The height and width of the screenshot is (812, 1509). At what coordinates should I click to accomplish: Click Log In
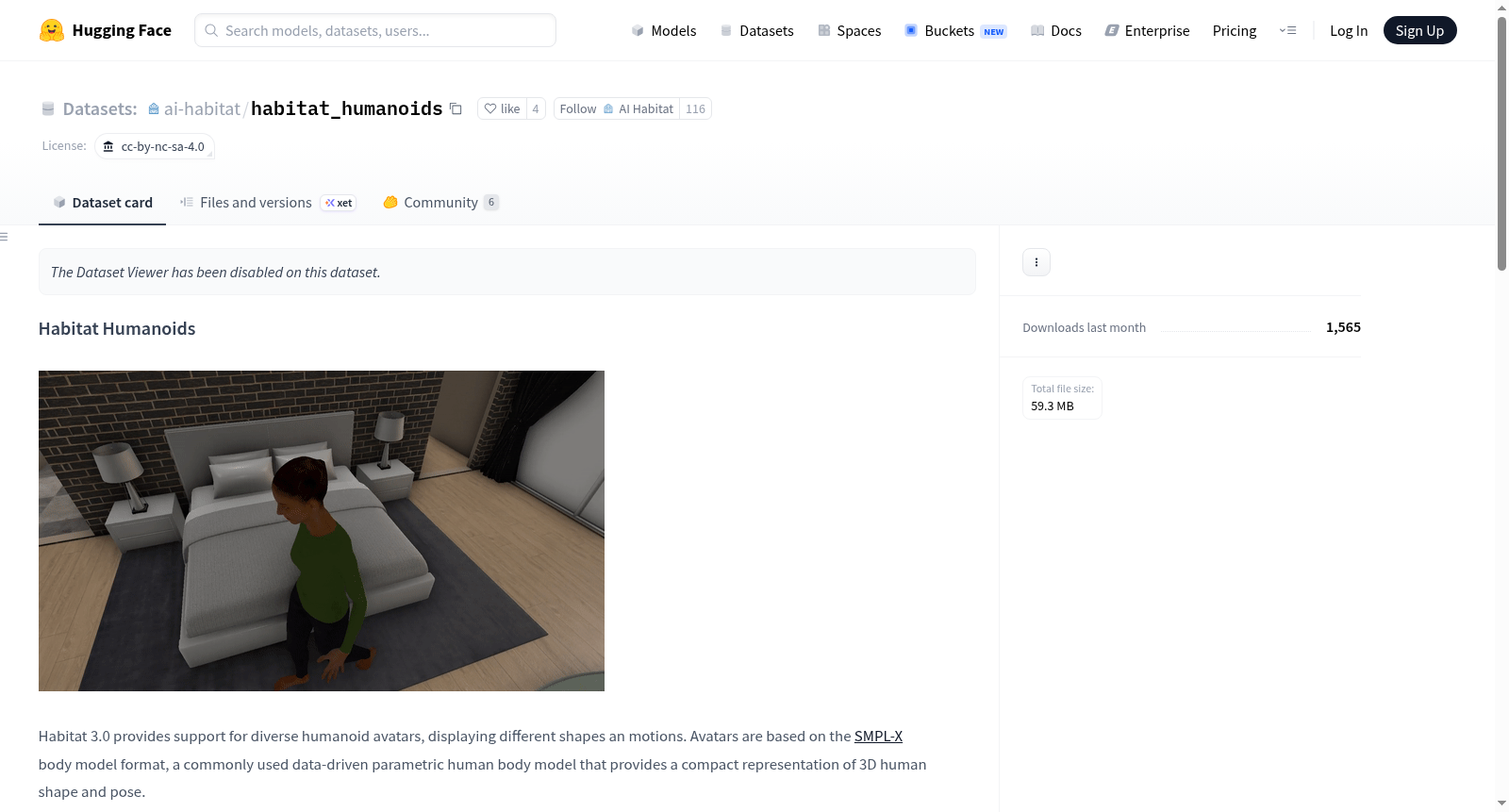click(1349, 30)
